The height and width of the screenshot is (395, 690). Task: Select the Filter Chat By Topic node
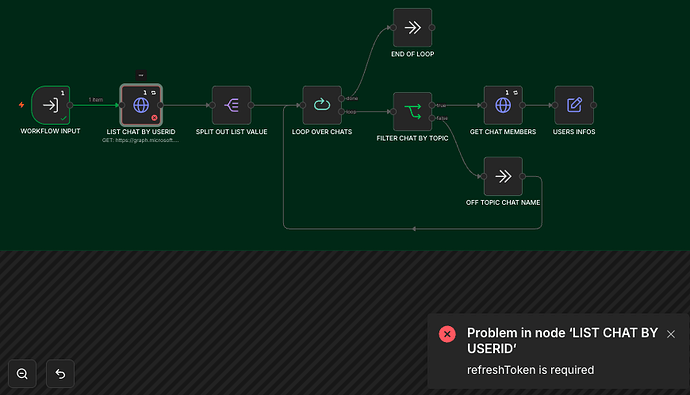click(x=413, y=111)
